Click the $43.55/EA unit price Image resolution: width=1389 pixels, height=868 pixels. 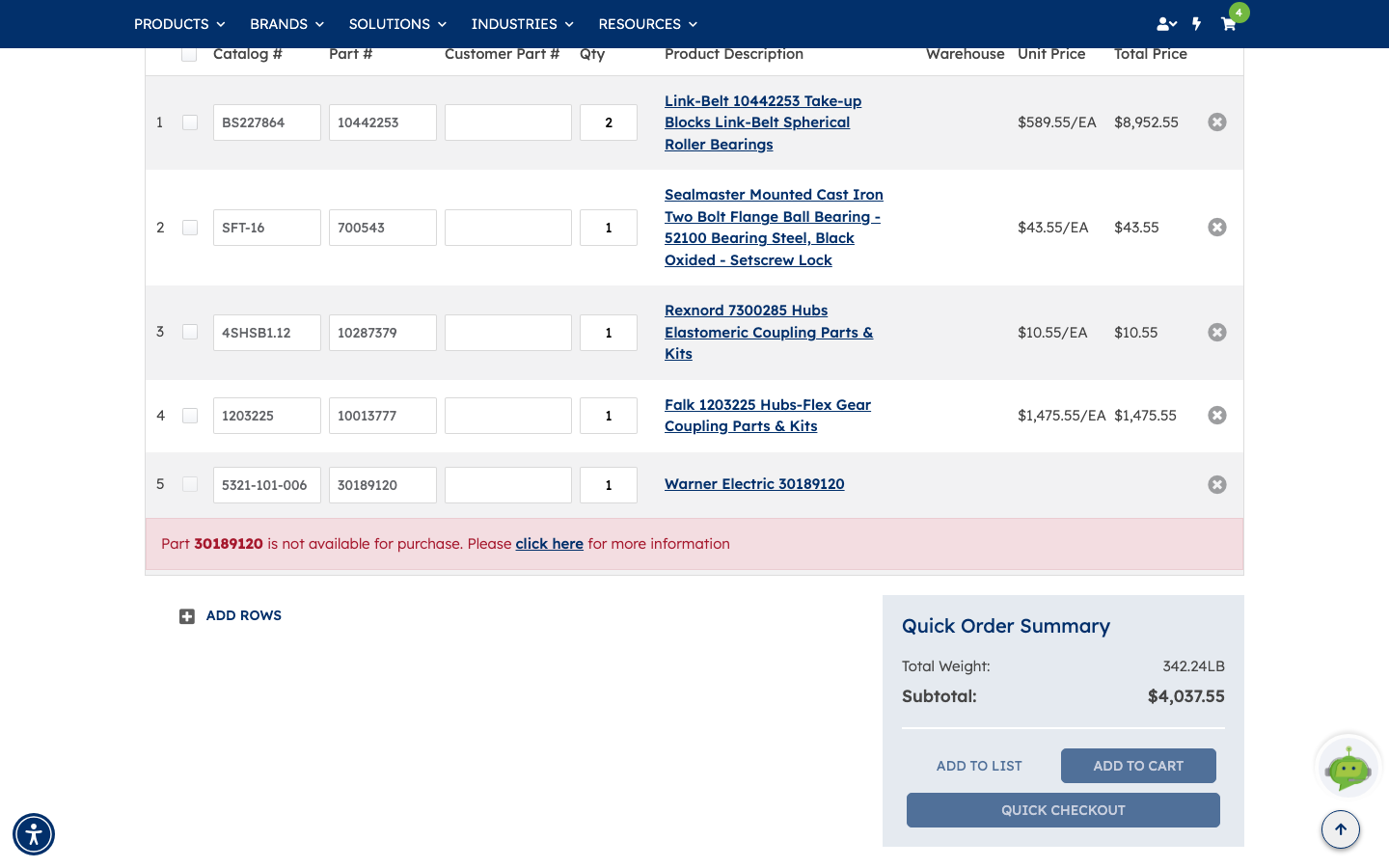pyautogui.click(x=1052, y=228)
